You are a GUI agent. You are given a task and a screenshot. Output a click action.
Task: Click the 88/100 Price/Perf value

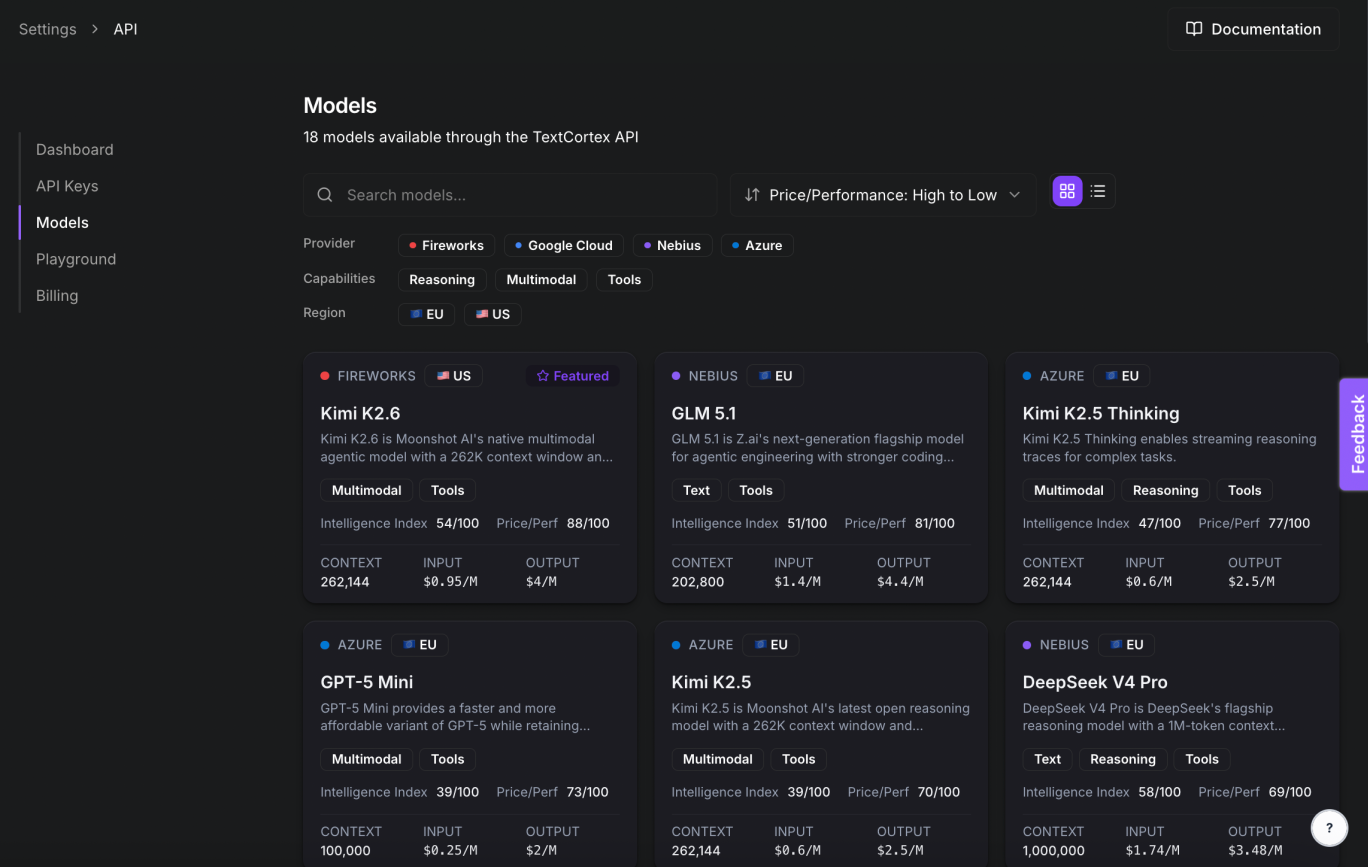(588, 523)
